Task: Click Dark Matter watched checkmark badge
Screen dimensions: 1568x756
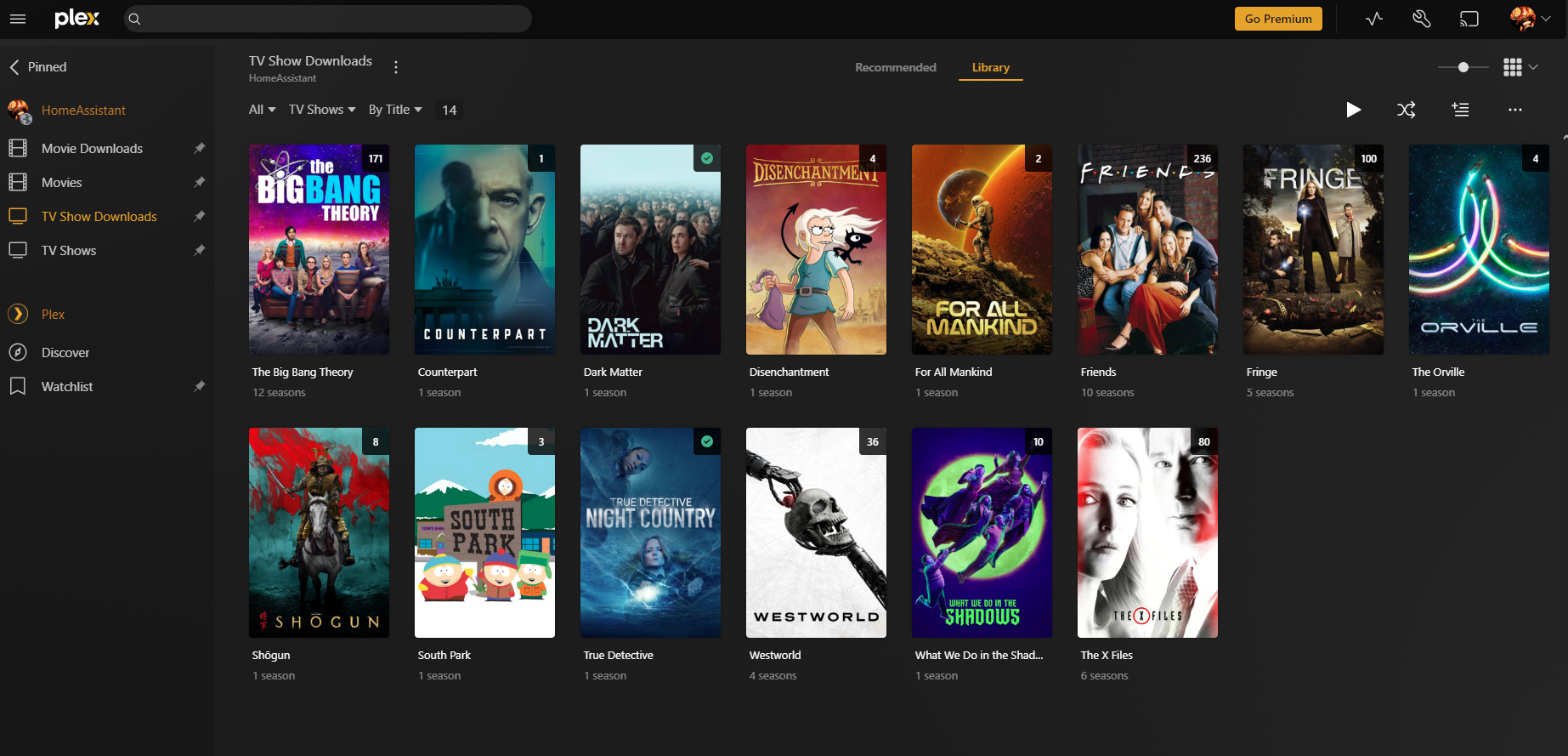Action: pos(707,158)
